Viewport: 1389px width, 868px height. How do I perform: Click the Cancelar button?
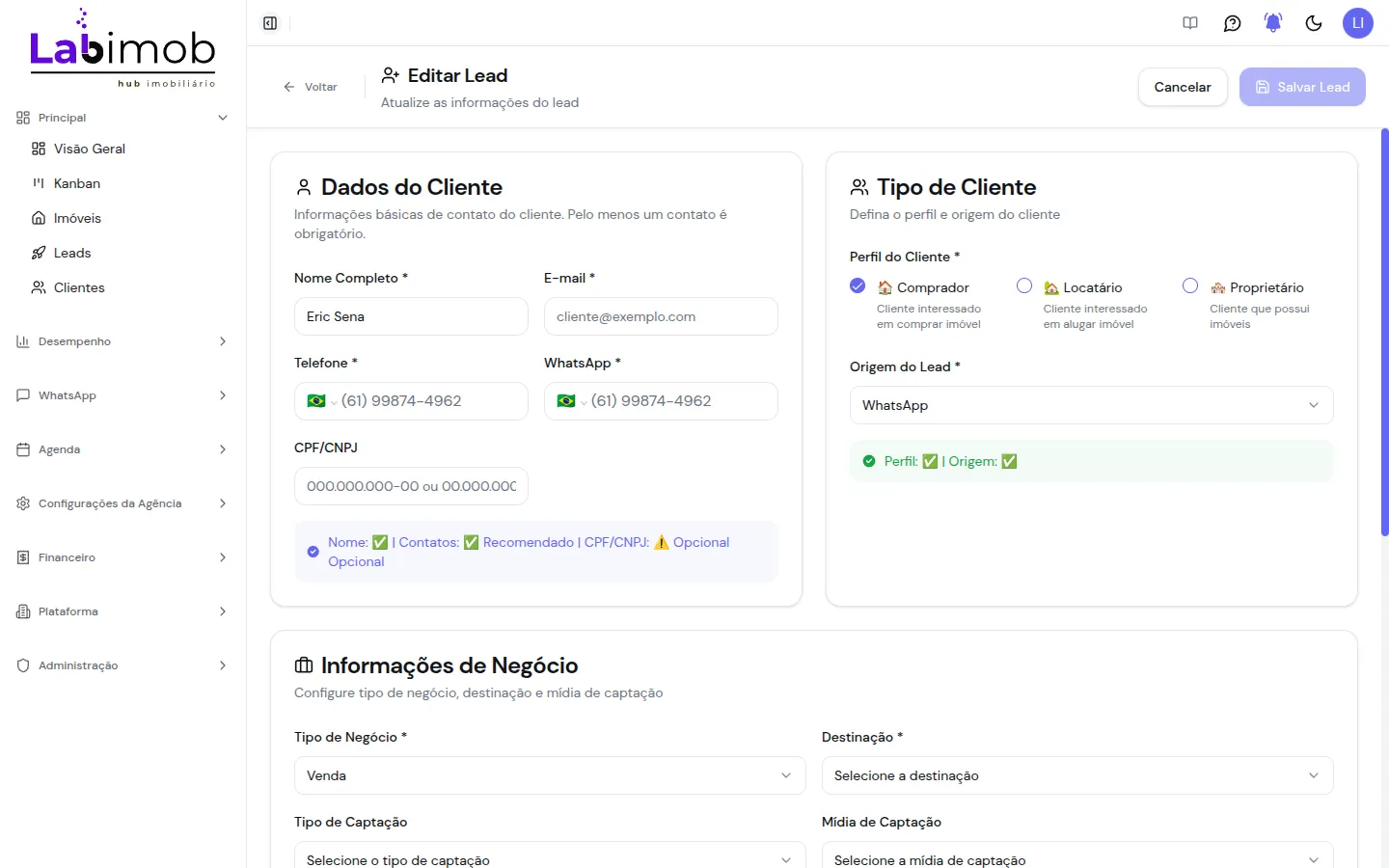click(x=1183, y=87)
